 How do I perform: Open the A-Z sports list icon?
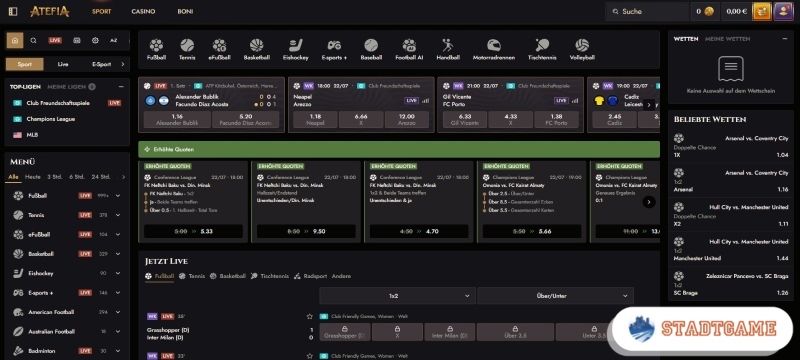[113, 40]
